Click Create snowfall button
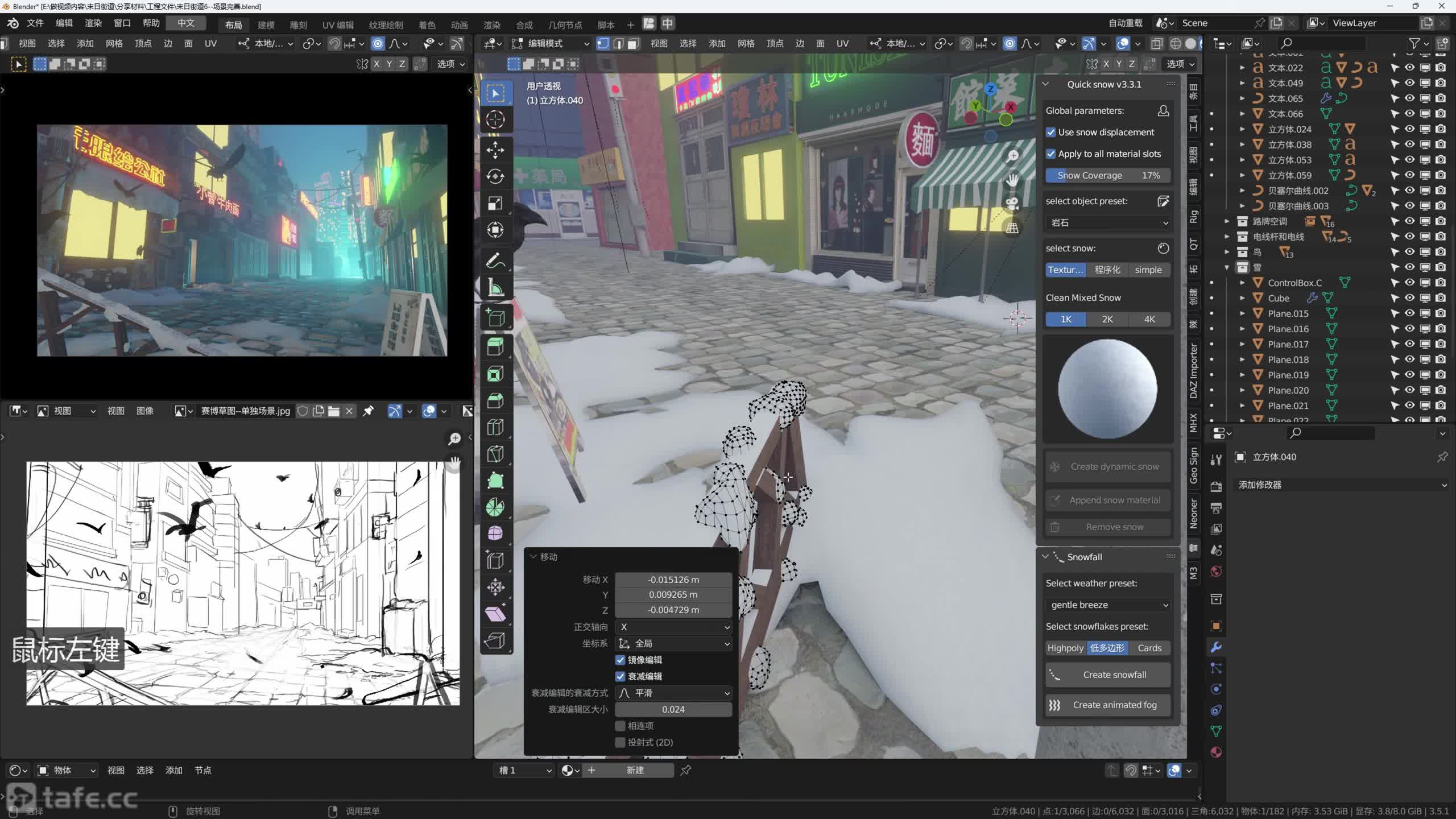The image size is (1456, 819). coord(1108,675)
